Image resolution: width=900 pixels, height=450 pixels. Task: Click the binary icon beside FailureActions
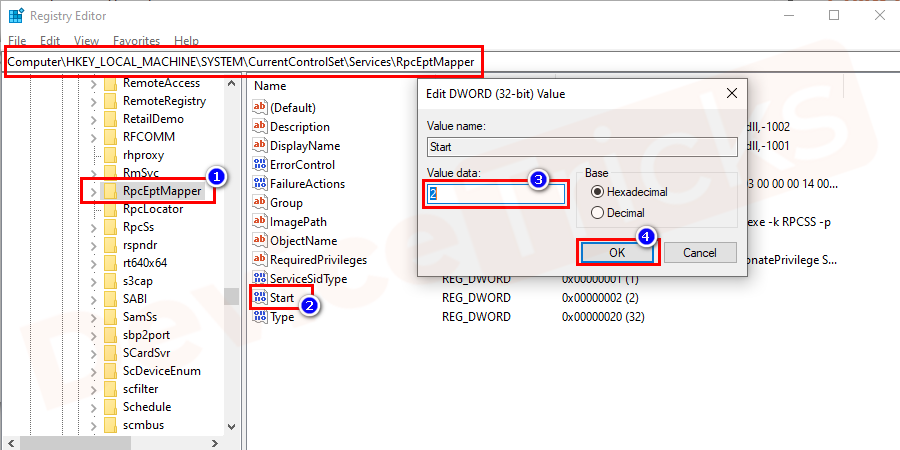point(260,184)
